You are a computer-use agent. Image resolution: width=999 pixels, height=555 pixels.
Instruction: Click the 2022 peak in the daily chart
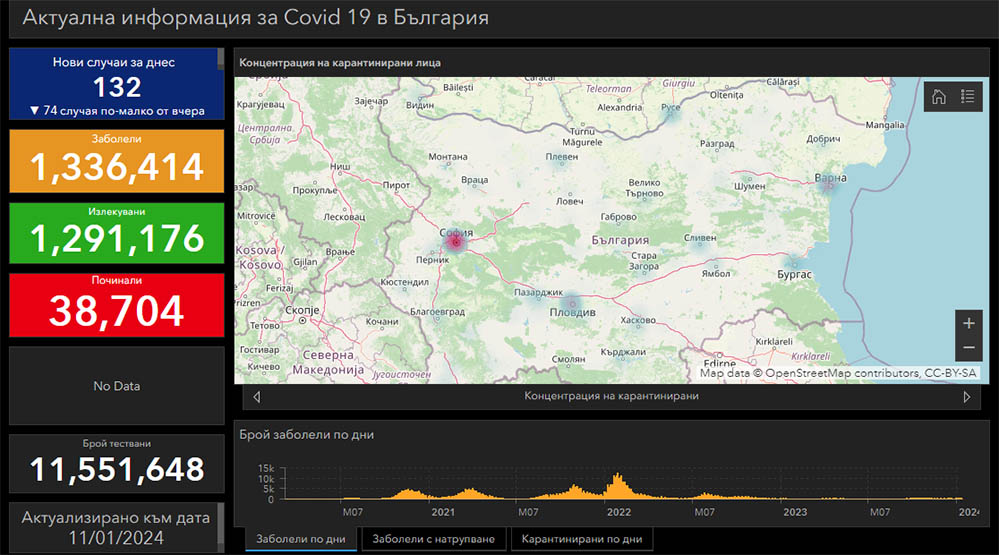(617, 485)
